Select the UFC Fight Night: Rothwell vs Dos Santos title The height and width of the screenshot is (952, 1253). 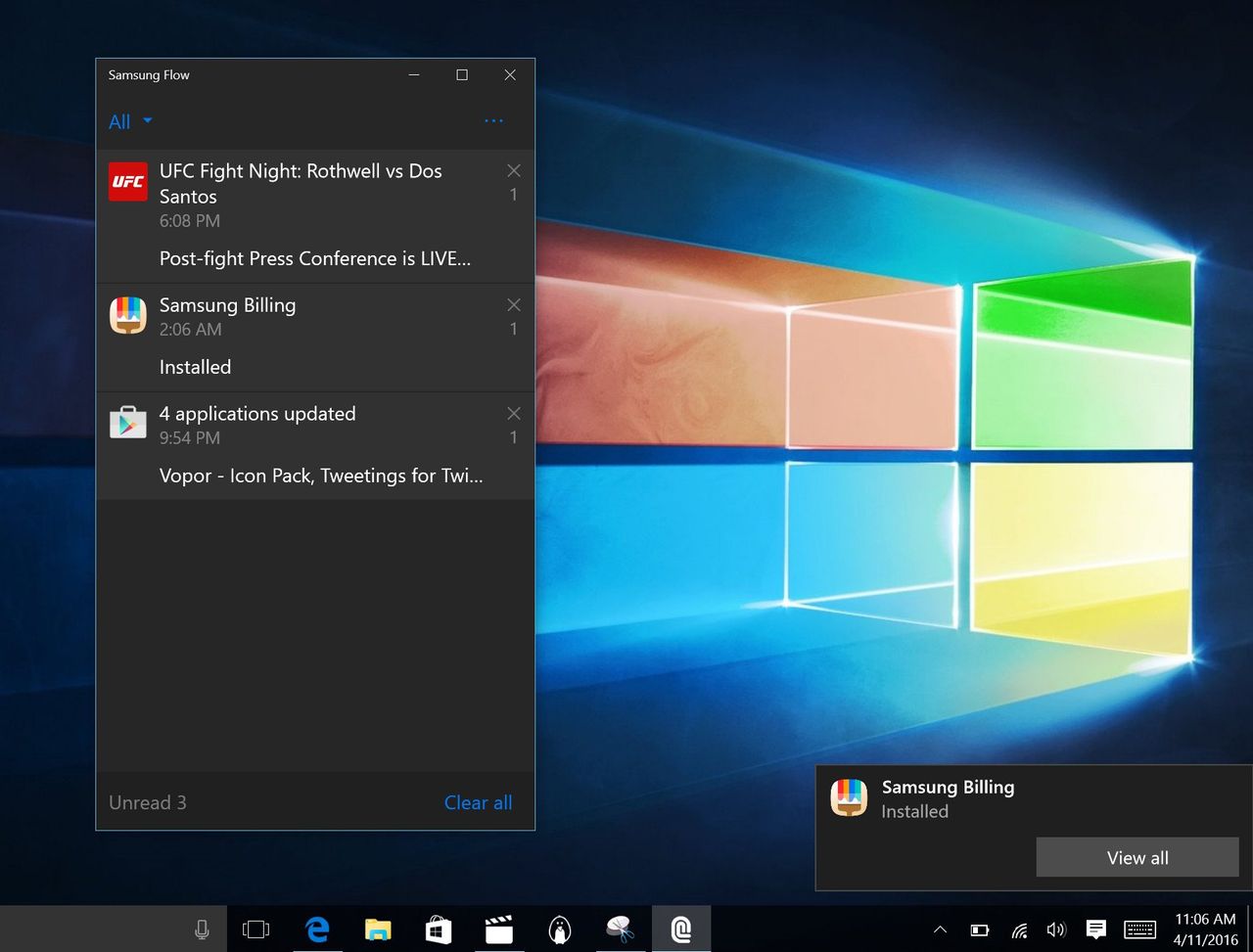301,183
